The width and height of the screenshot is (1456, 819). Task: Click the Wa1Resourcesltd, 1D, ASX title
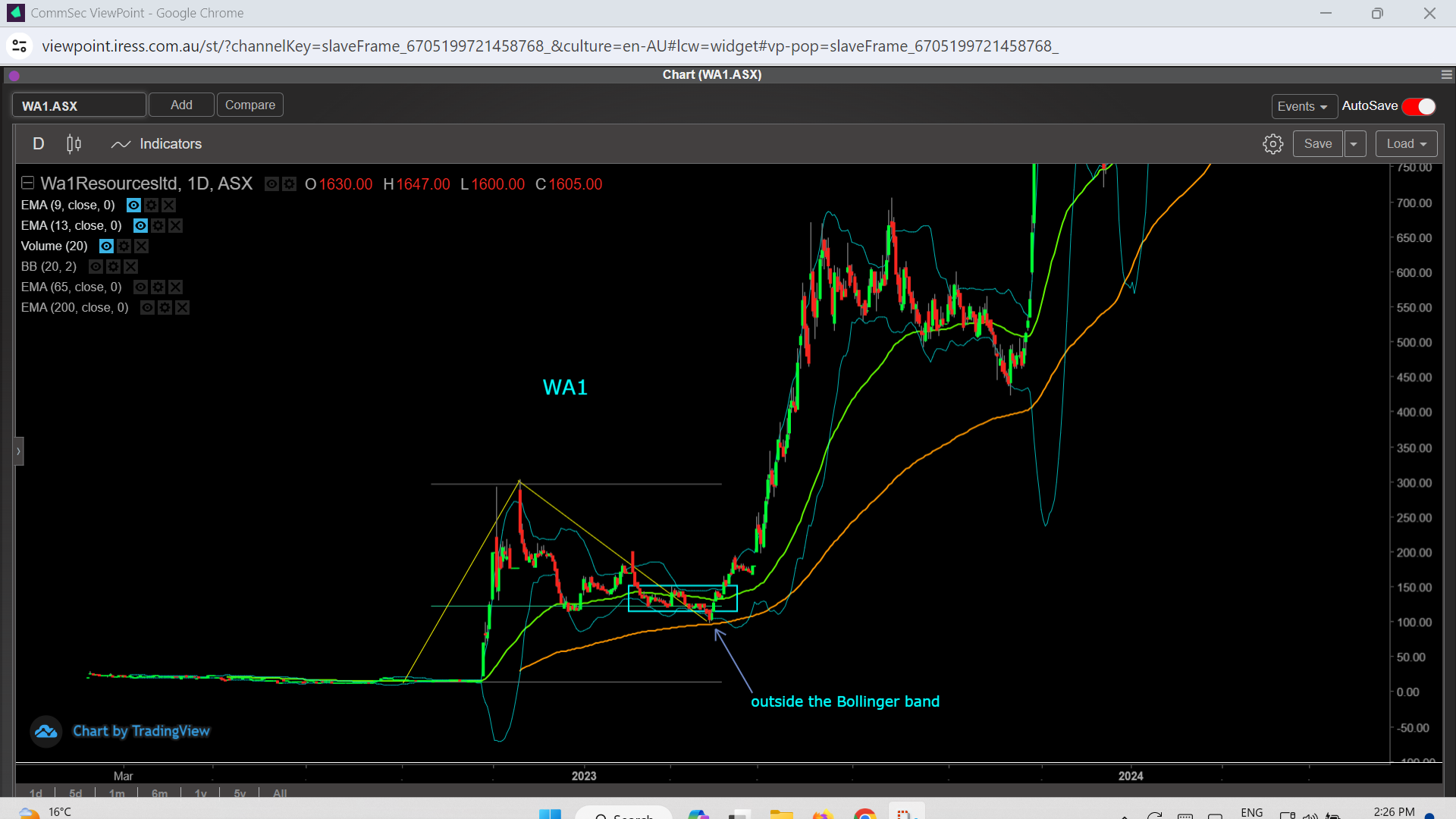click(x=146, y=184)
